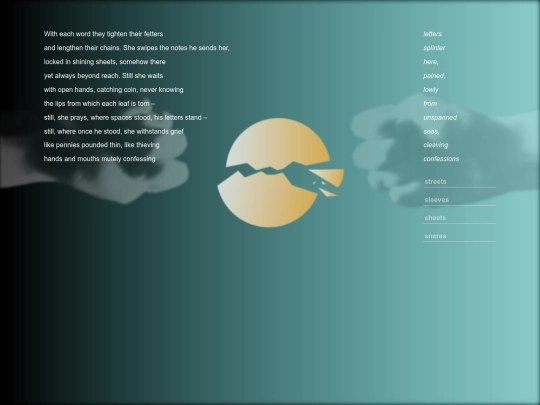The width and height of the screenshot is (540, 405).
Task: Click line beginning "and lengthen their chains"
Action: coord(137,48)
